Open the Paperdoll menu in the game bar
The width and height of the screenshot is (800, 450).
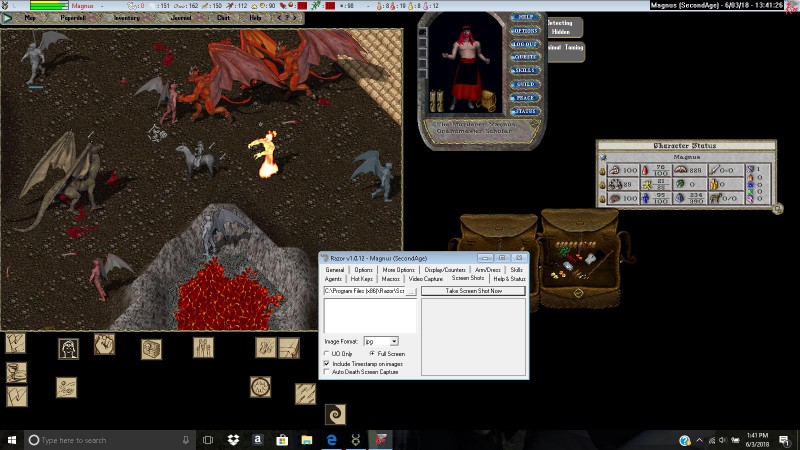pyautogui.click(x=72, y=18)
